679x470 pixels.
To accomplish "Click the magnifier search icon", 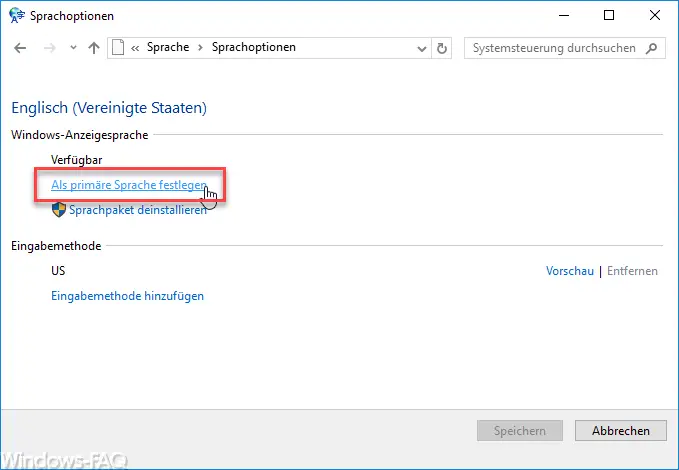I will (651, 48).
